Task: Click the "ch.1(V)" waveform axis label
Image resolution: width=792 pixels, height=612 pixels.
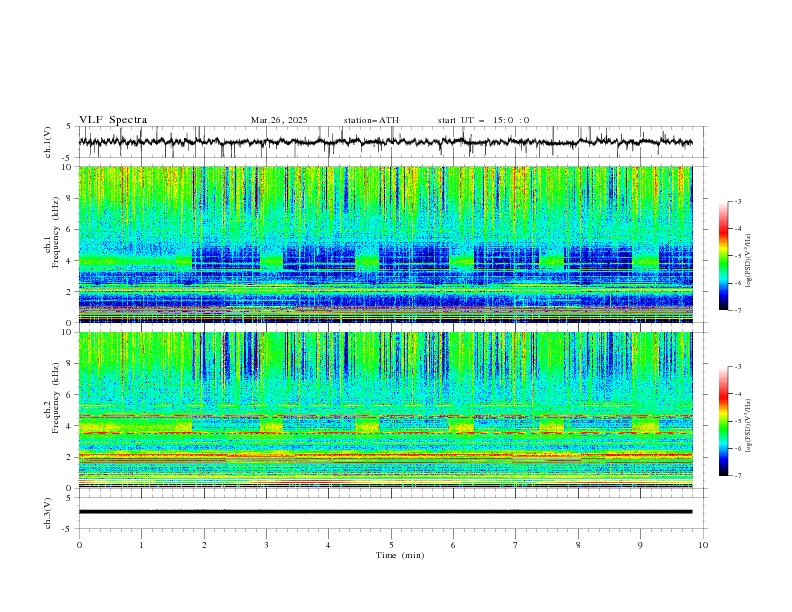Action: click(x=48, y=142)
